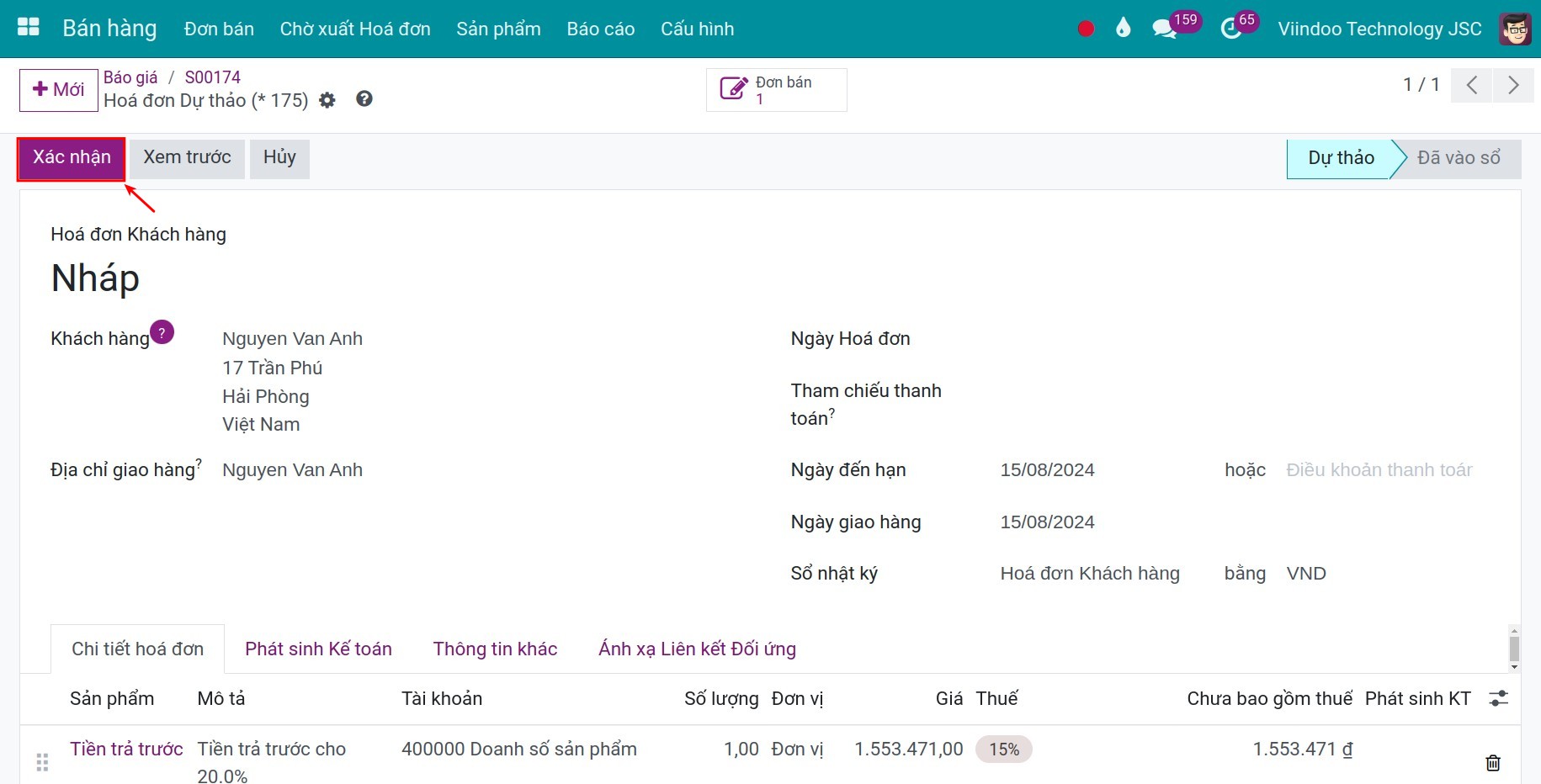This screenshot has height=784, width=1541.
Task: Click the droplet icon in the top bar
Action: pyautogui.click(x=1123, y=27)
